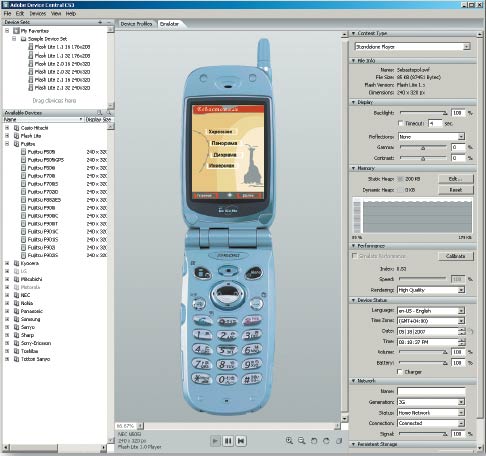Toggle the Charger checkbox
The height and width of the screenshot is (456, 486).
400,372
